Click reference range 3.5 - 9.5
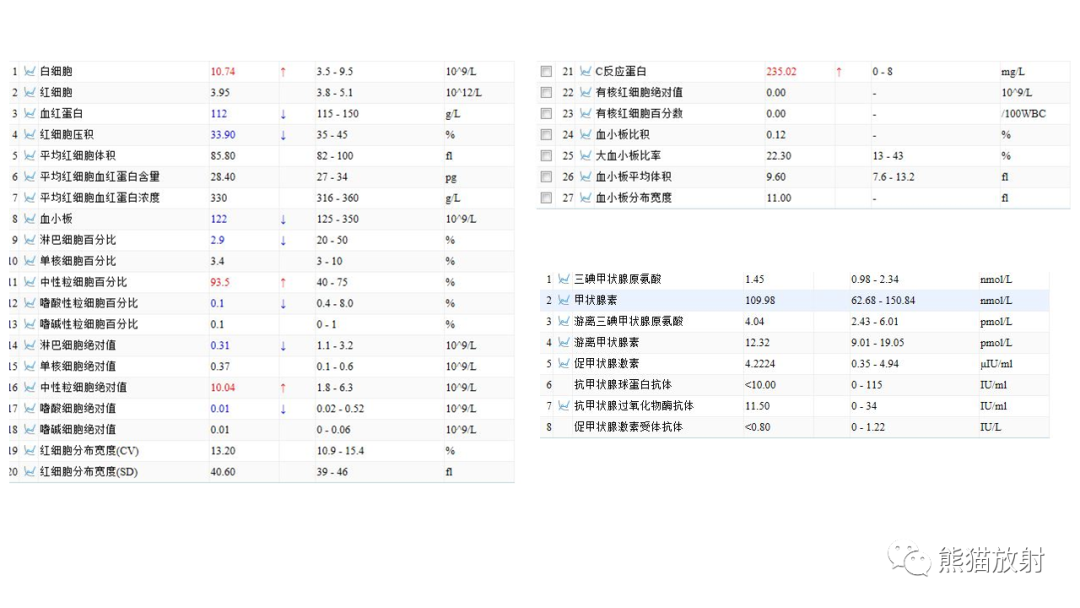 coord(335,72)
